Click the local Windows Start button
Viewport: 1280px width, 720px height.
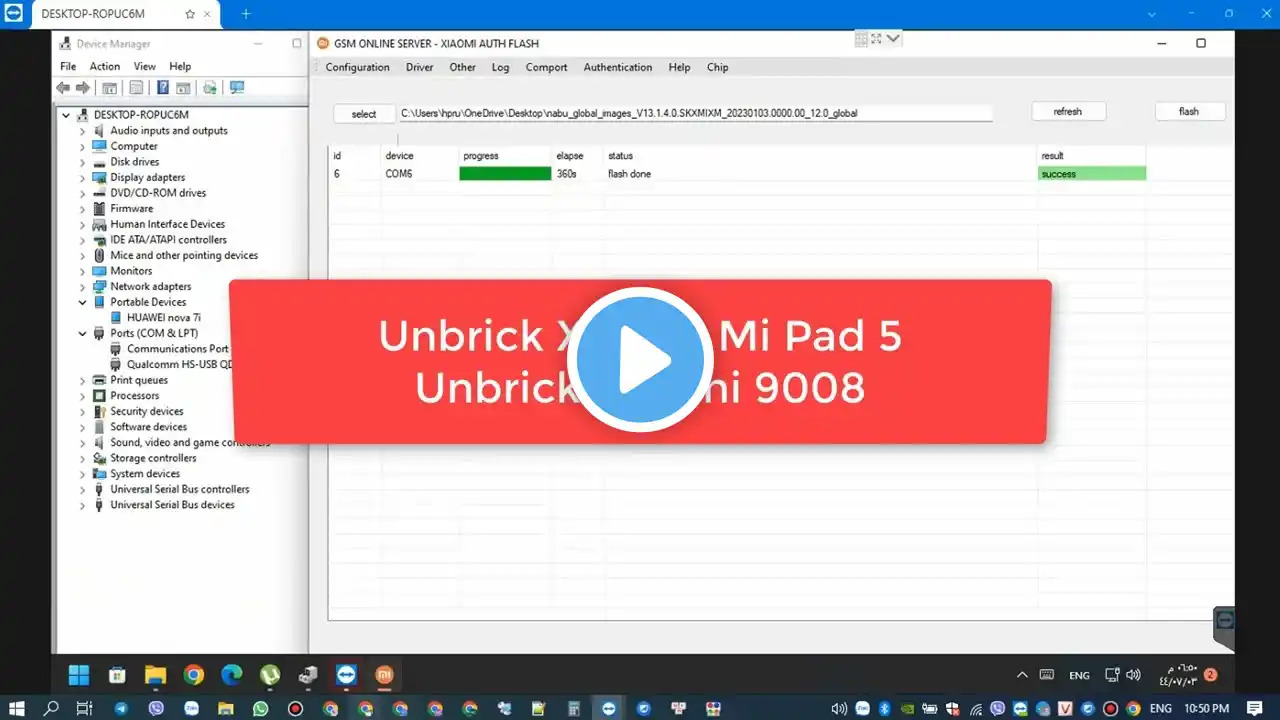pos(16,708)
